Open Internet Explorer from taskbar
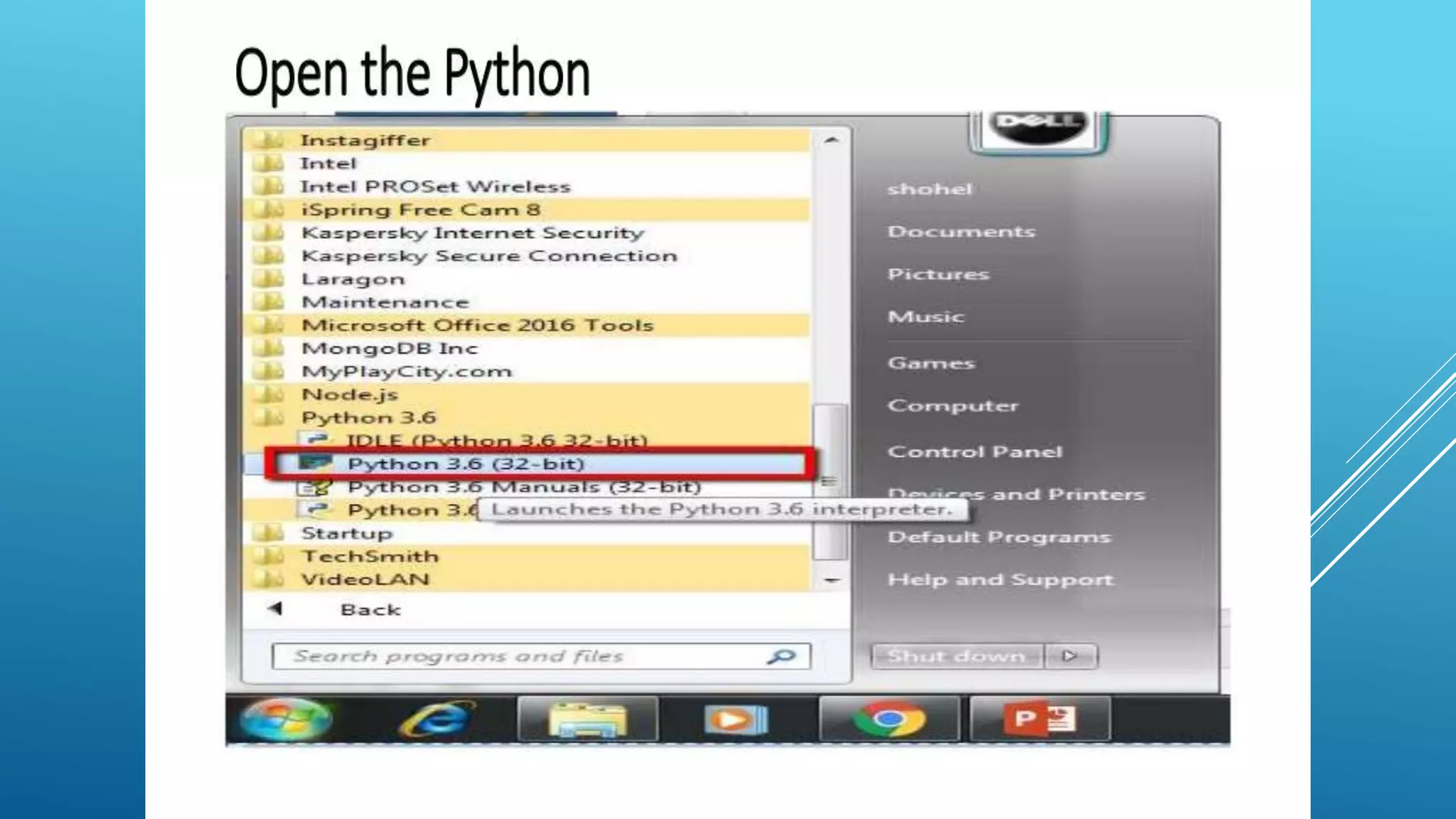Screen dimensions: 1456x819 pyautogui.click(x=437, y=719)
